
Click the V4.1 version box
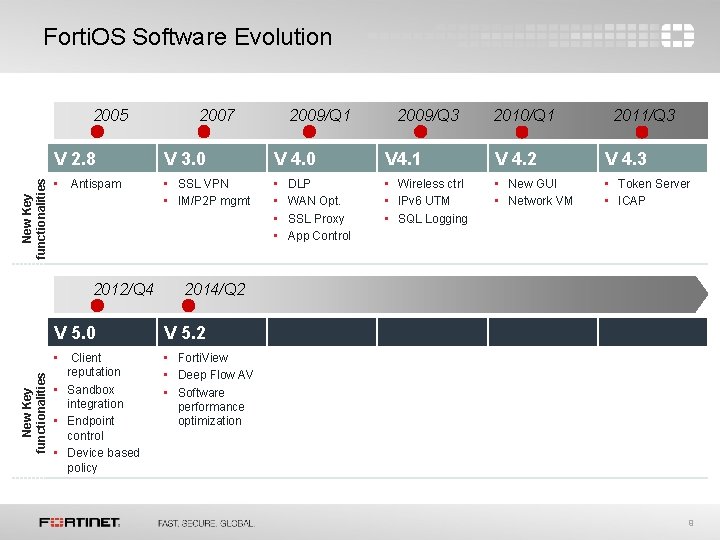coord(432,158)
